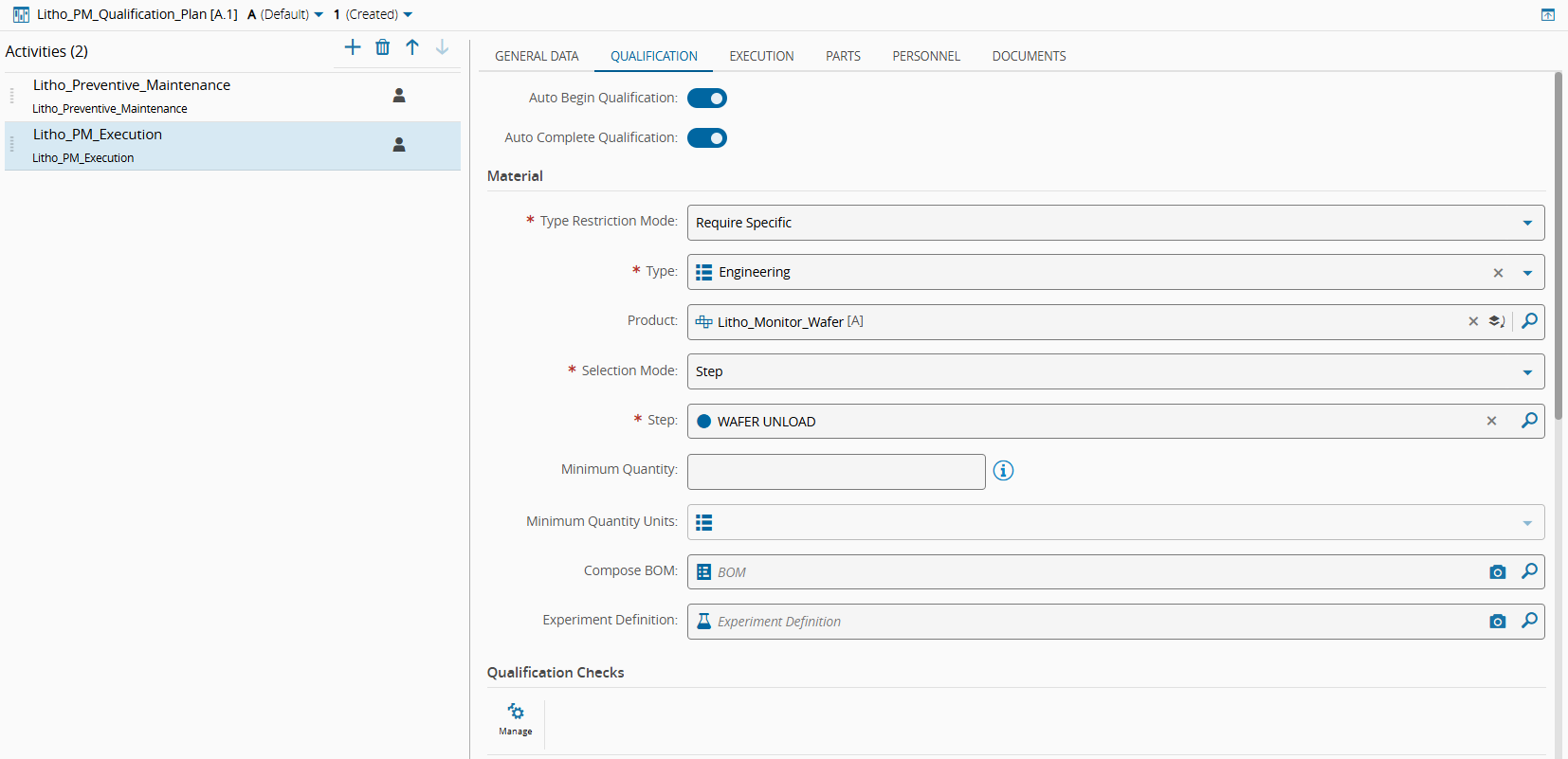The width and height of the screenshot is (1568, 759).
Task: Open the Minimum Quantity Units dropdown
Action: pos(1526,523)
